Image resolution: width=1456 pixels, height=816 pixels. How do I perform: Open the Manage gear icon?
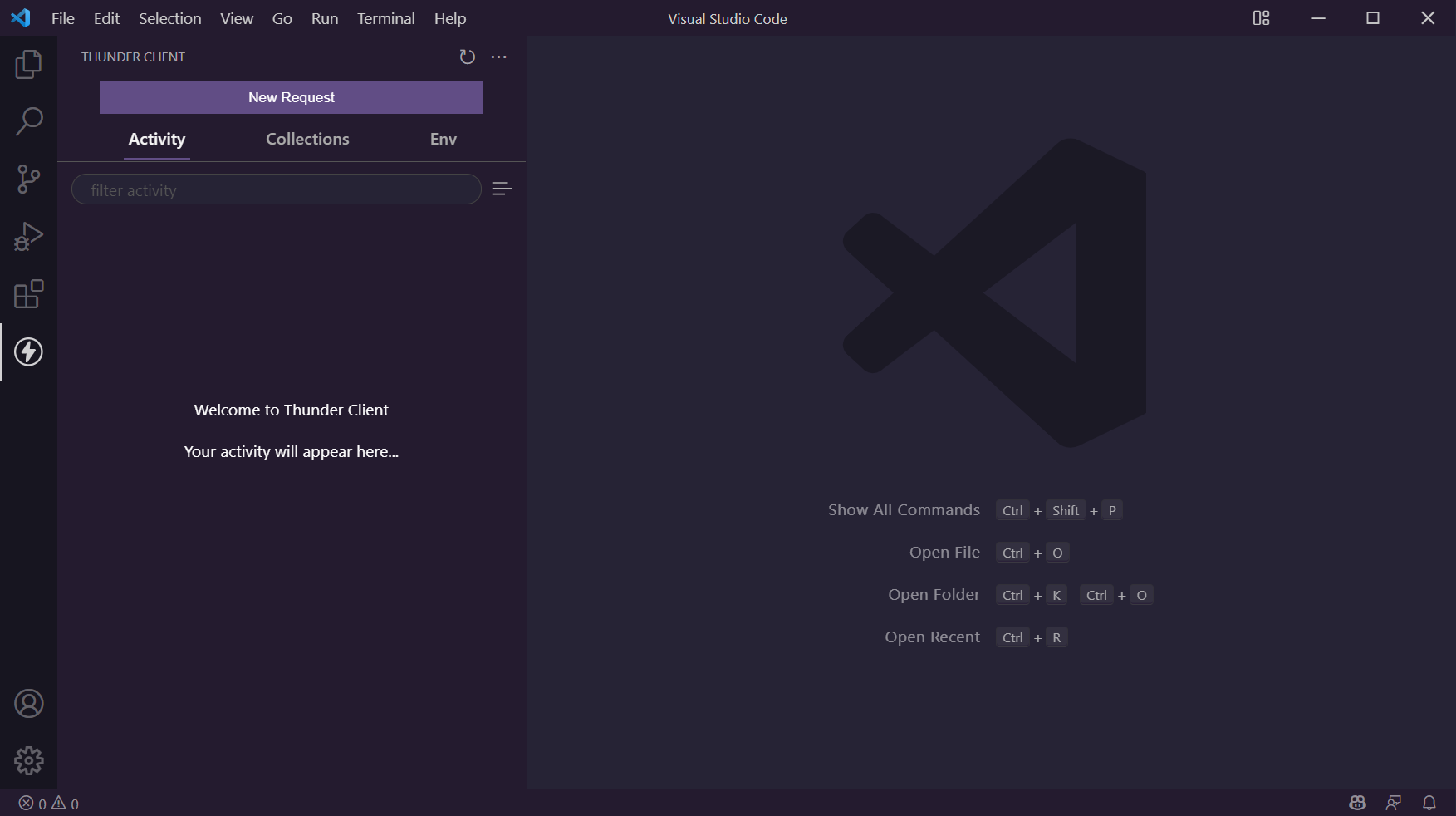[28, 760]
